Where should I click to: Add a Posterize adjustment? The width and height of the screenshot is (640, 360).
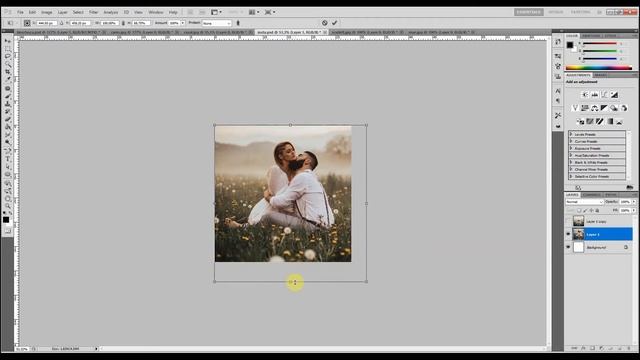(x=590, y=122)
